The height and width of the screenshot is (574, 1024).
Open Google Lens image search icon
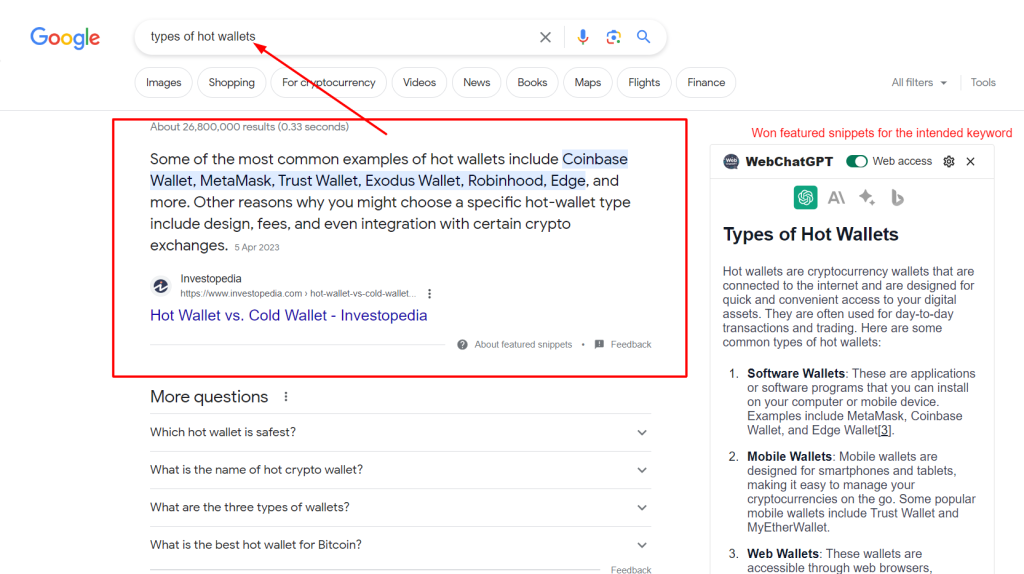[x=613, y=37]
